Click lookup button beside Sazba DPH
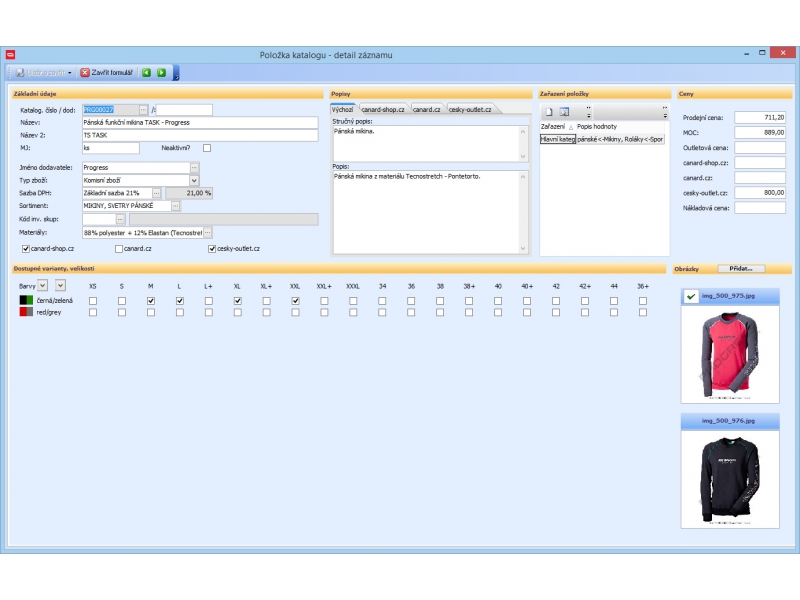This screenshot has width=800, height=600. click(x=158, y=193)
